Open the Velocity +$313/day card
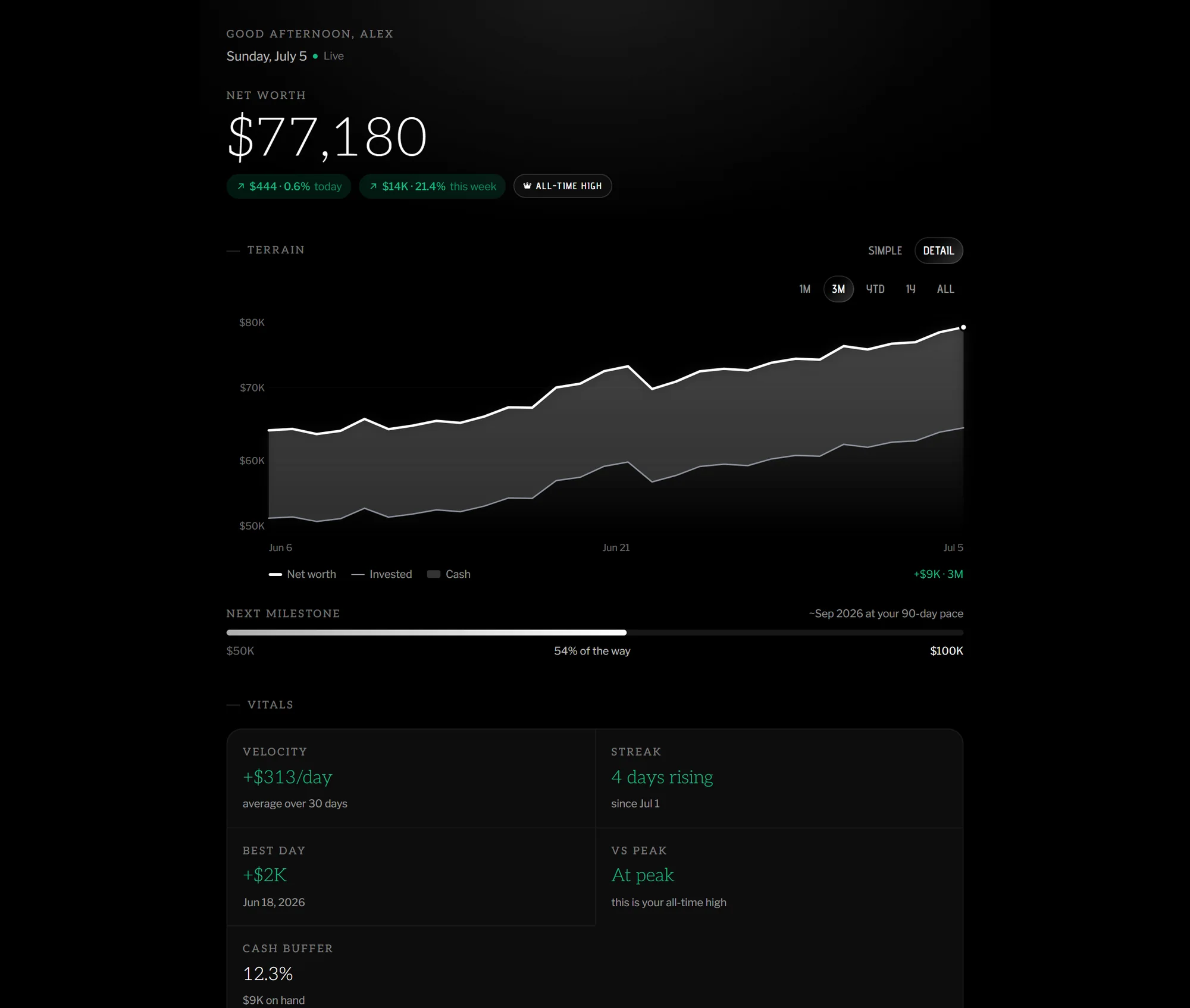Viewport: 1190px width, 1008px height. [411, 778]
